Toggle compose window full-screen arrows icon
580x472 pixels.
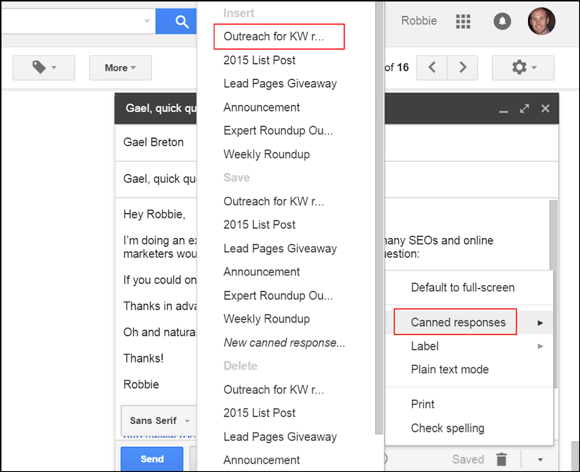(x=524, y=109)
